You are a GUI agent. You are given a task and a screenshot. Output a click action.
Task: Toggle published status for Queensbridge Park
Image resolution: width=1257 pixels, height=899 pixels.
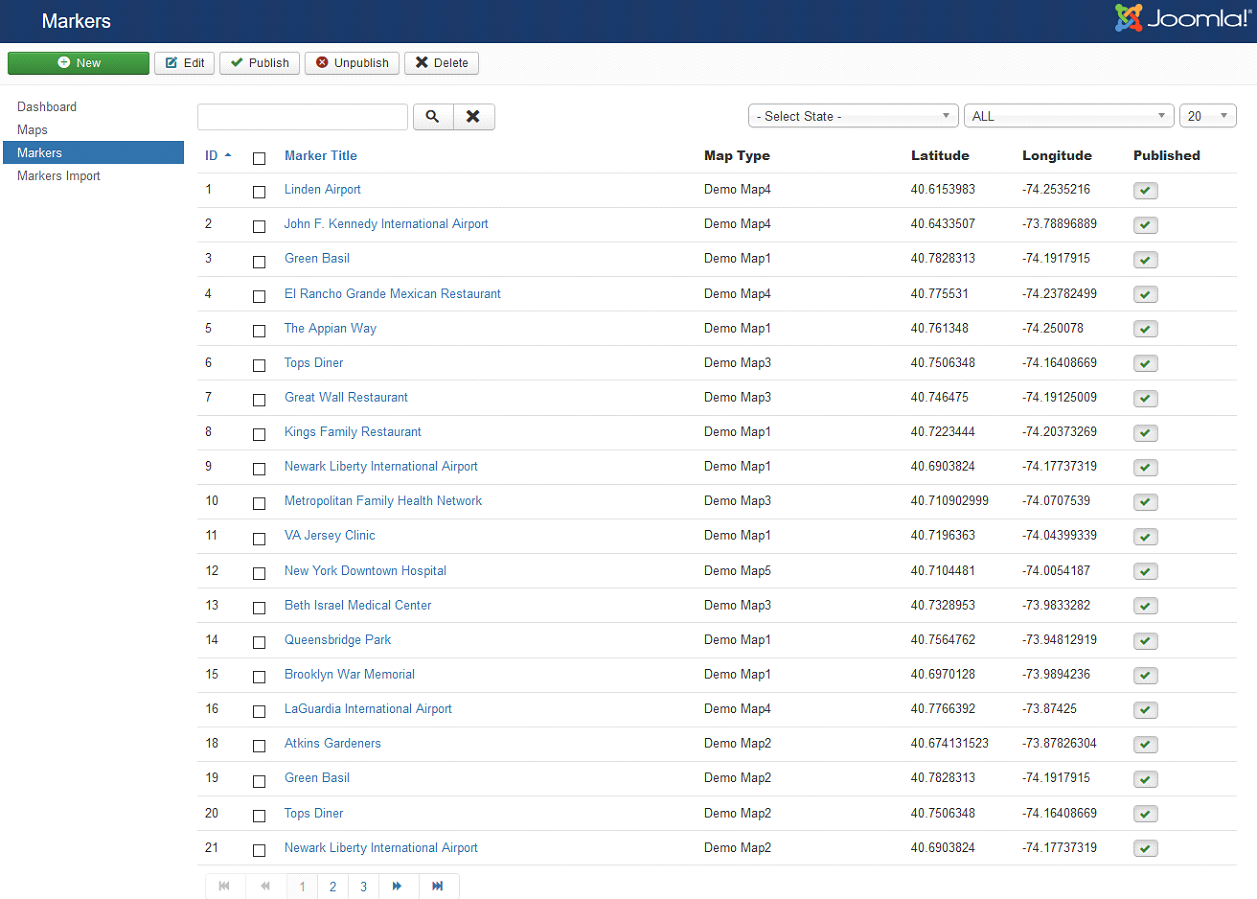tap(1145, 641)
